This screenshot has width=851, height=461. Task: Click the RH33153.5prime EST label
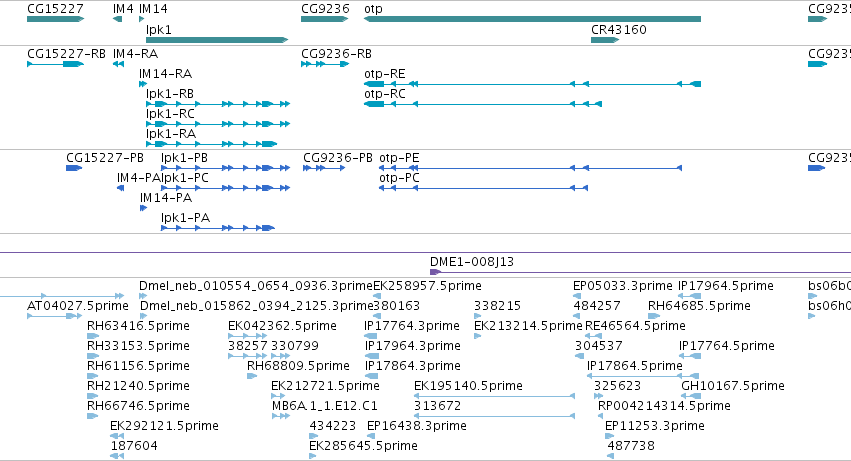(x=138, y=346)
